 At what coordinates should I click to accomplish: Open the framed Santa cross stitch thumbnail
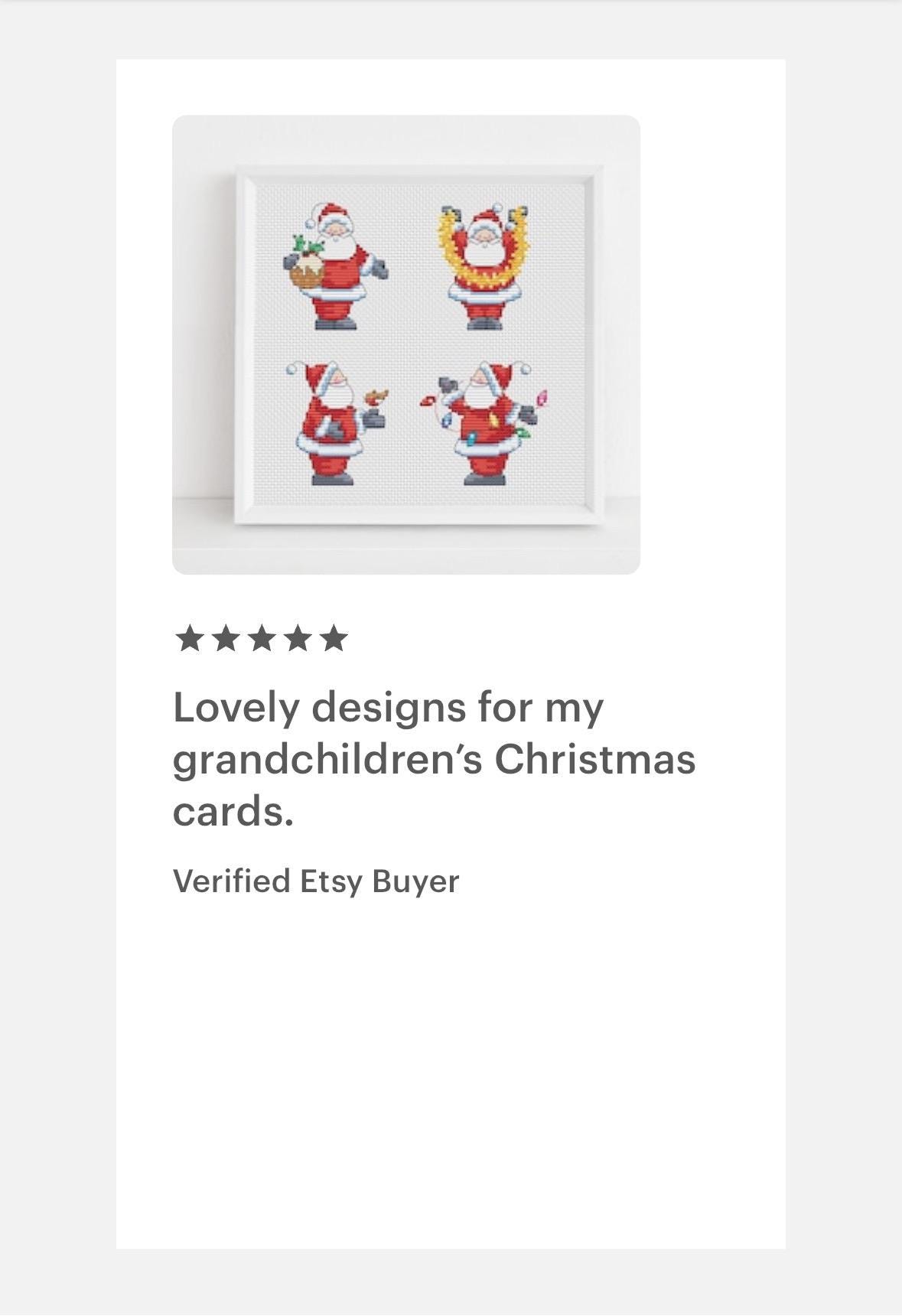coord(406,344)
